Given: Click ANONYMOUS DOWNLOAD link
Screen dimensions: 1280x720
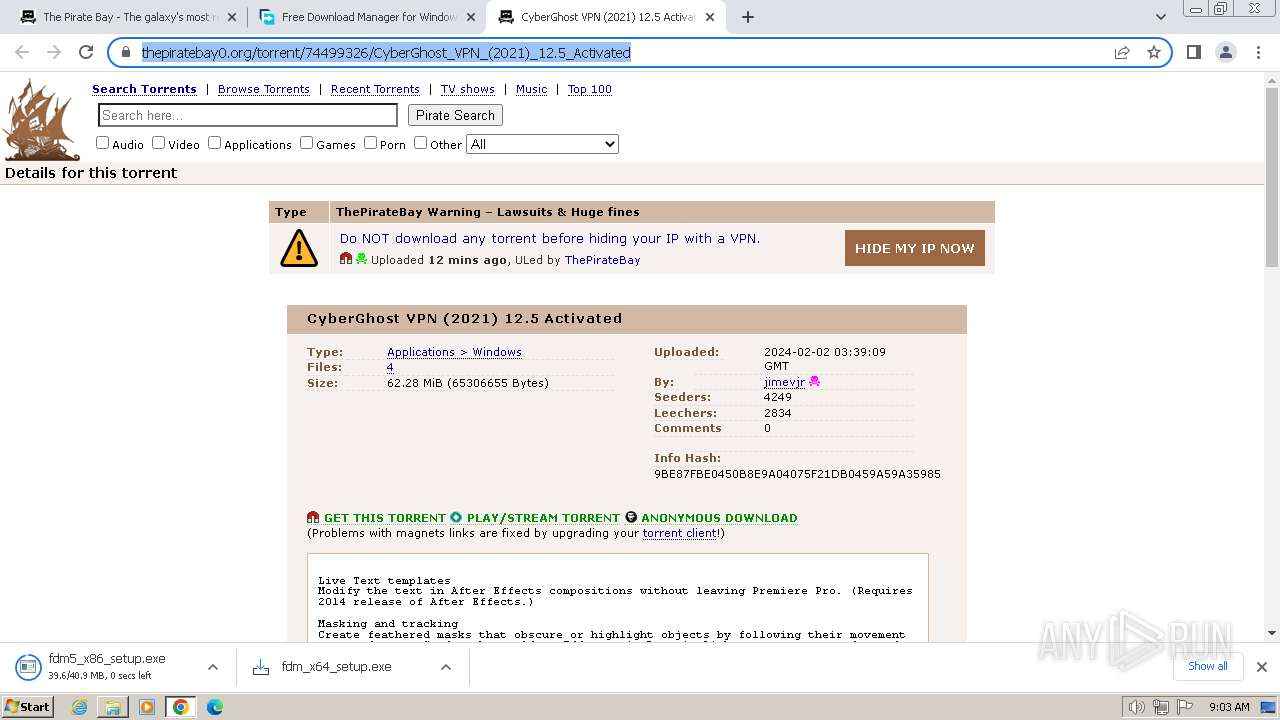Looking at the screenshot, I should tap(719, 518).
